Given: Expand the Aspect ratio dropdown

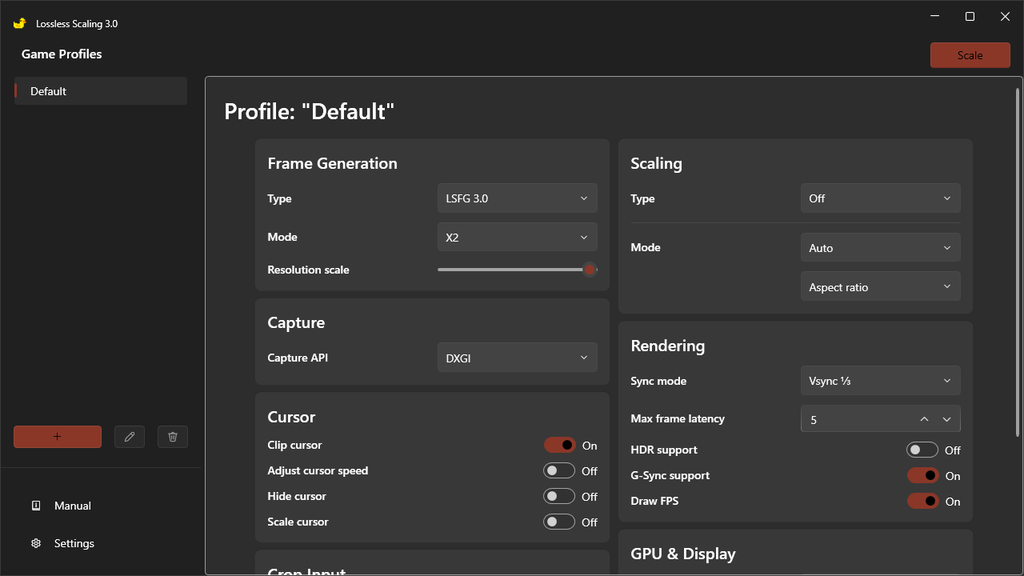Looking at the screenshot, I should click(880, 287).
